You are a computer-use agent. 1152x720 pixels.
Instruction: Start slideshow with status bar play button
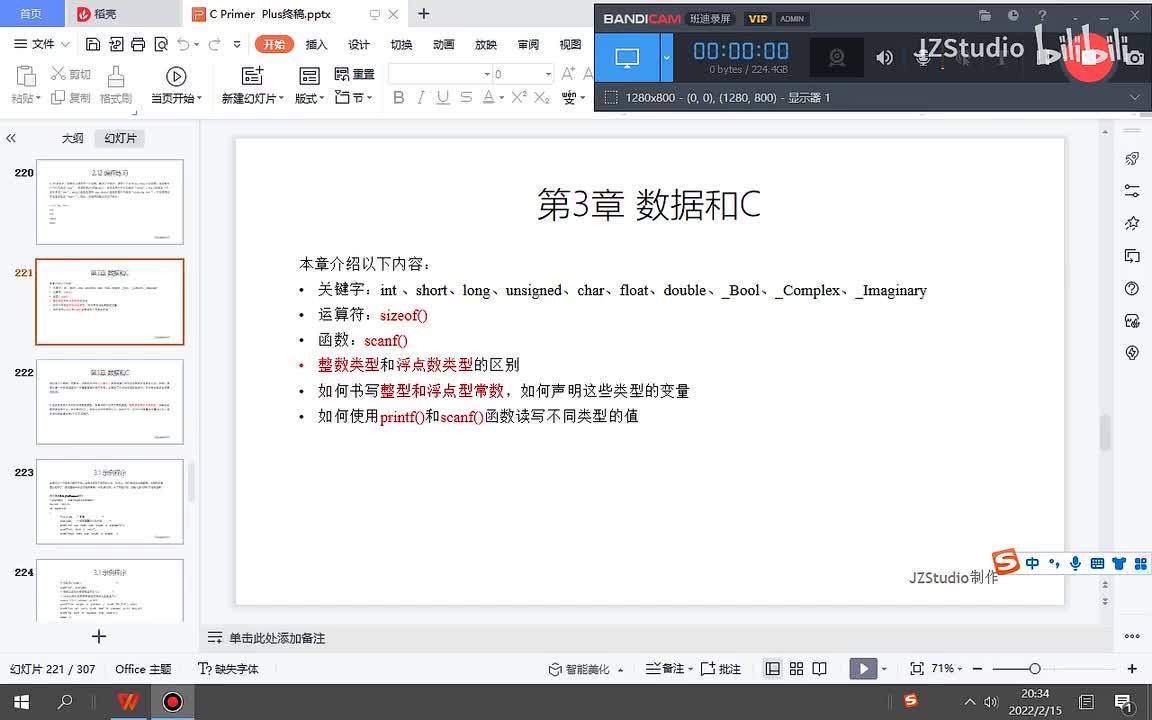[x=863, y=669]
